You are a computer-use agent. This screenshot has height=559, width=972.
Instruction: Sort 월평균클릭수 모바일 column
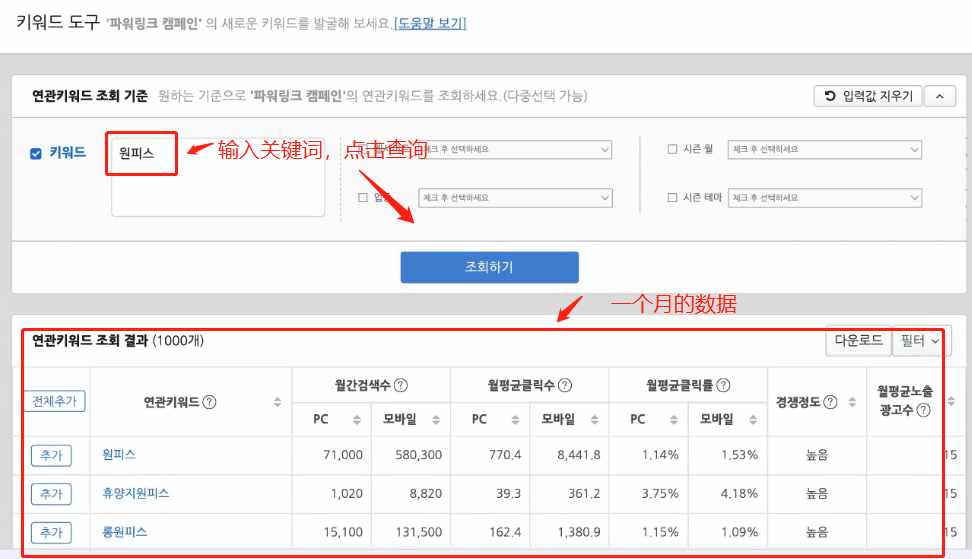point(594,420)
